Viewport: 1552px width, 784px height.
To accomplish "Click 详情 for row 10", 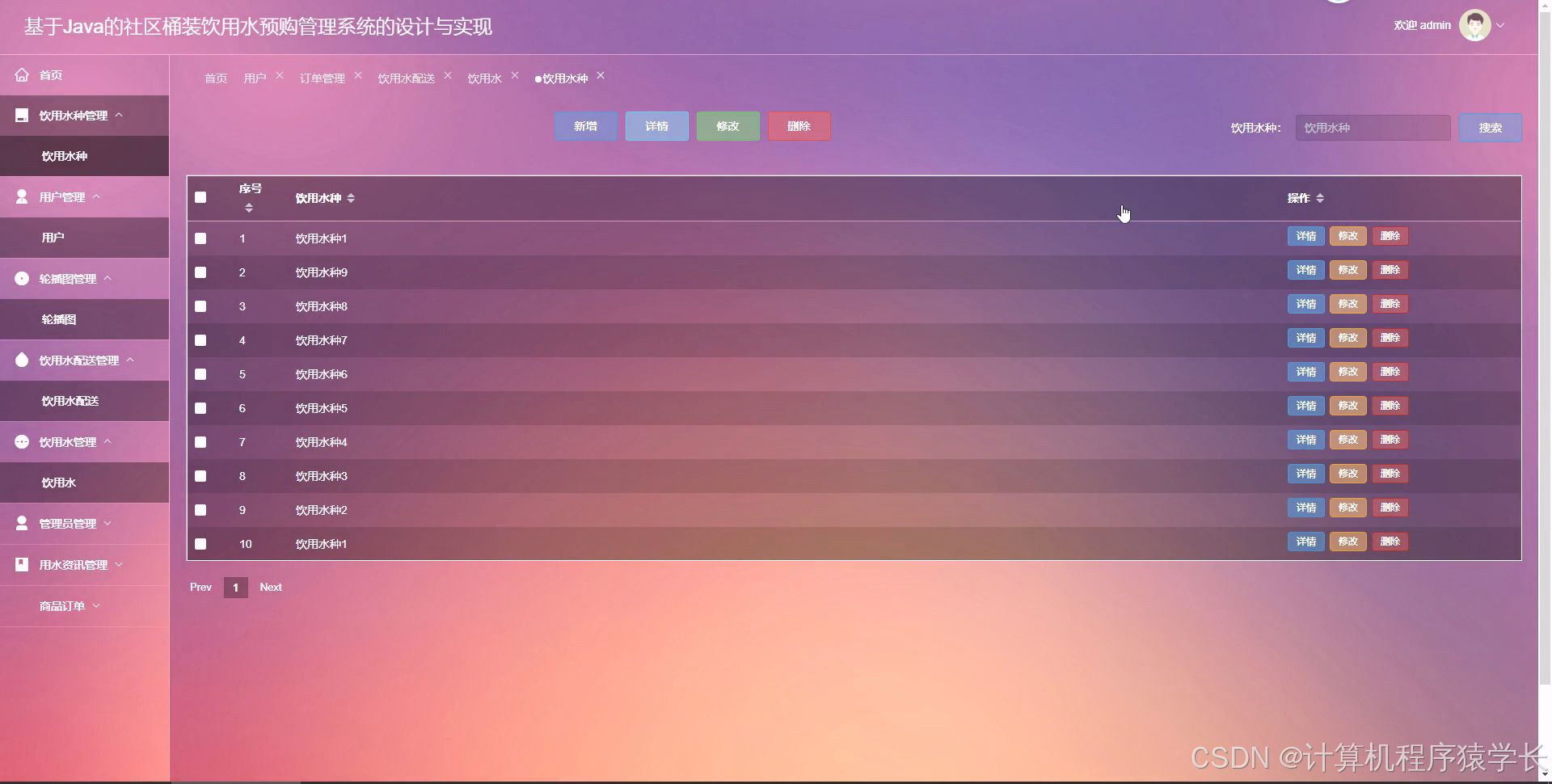I will click(1306, 542).
